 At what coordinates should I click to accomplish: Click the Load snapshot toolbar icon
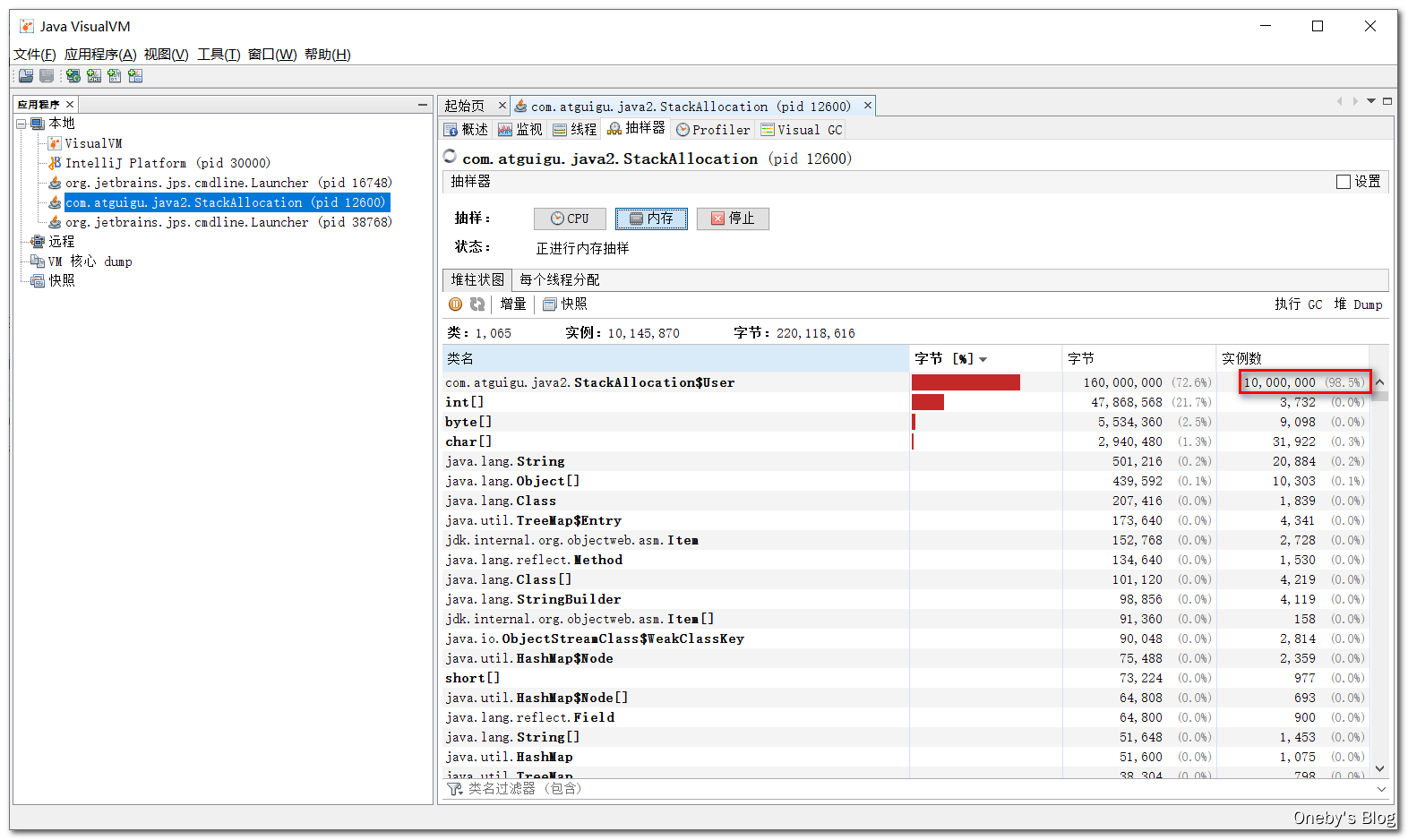pos(26,76)
